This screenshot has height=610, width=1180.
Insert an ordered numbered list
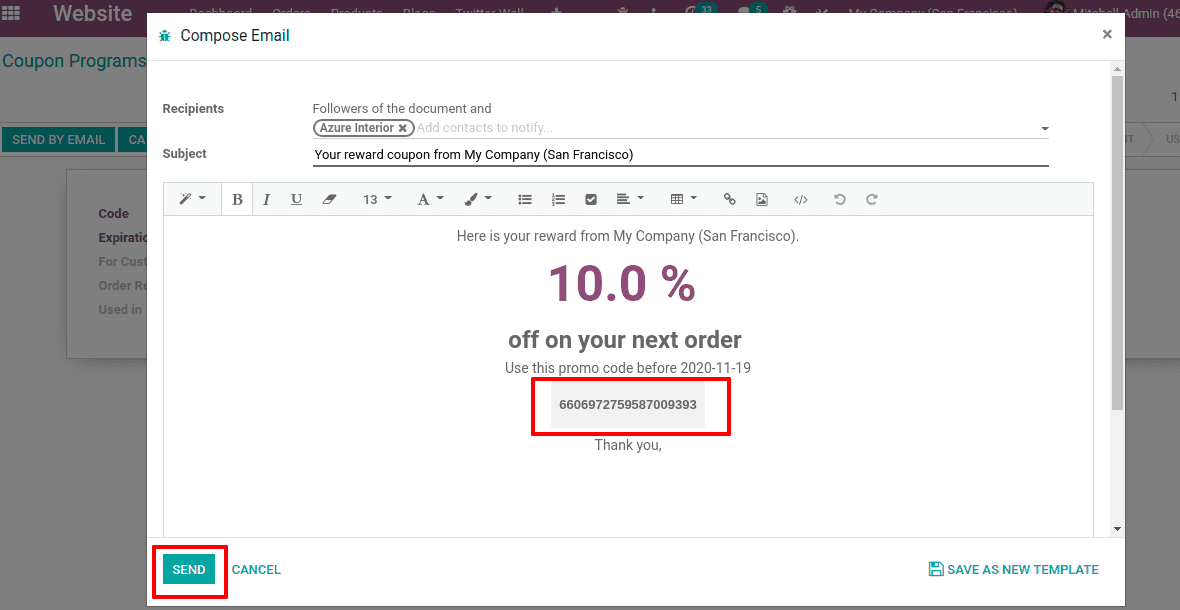point(558,199)
